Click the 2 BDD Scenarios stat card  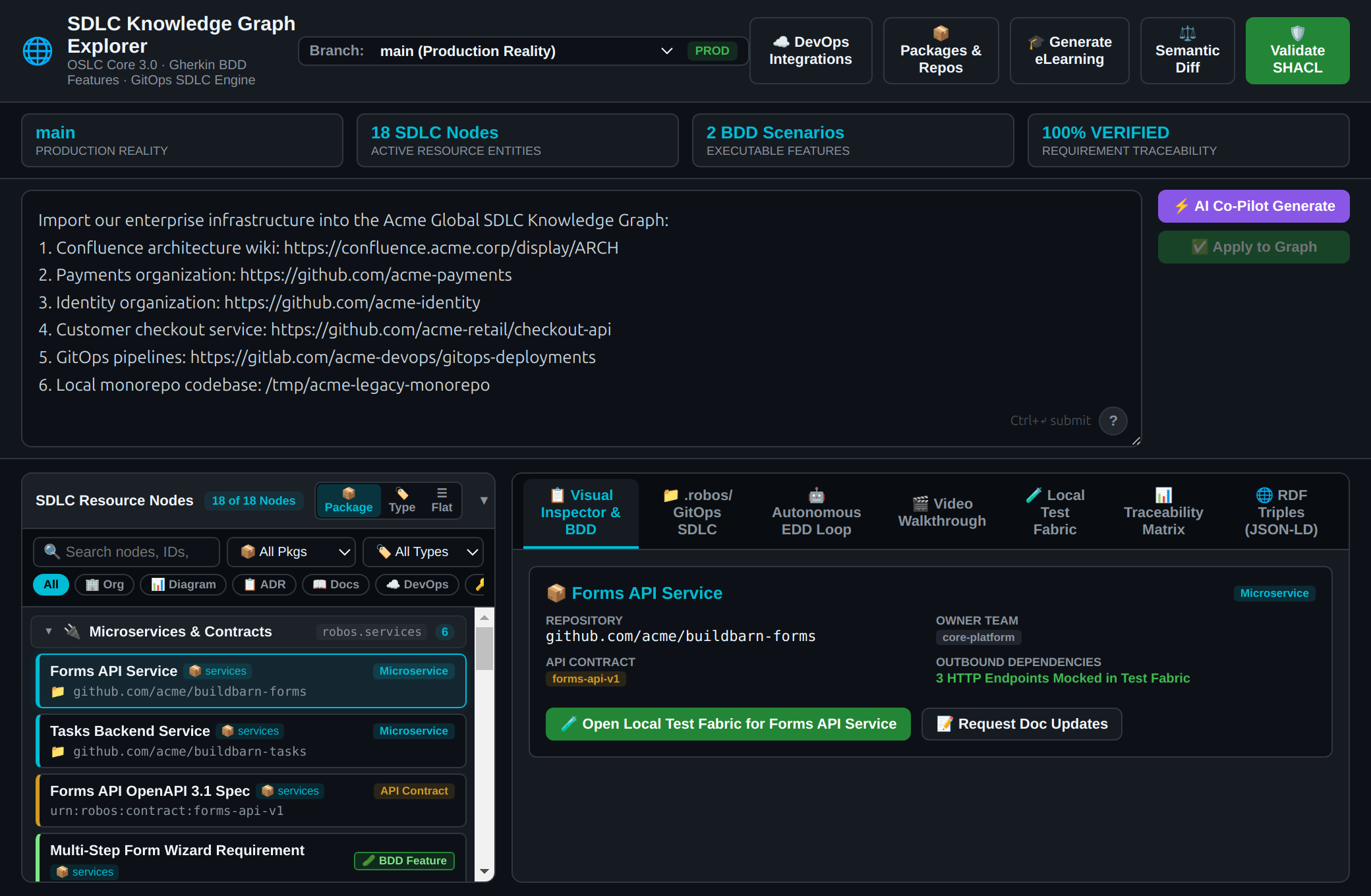pyautogui.click(x=853, y=140)
